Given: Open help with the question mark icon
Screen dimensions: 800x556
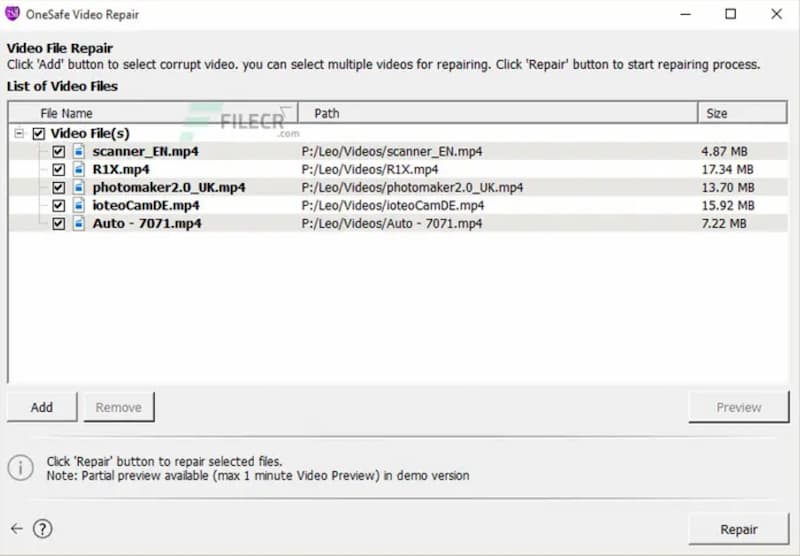Looking at the screenshot, I should [42, 529].
